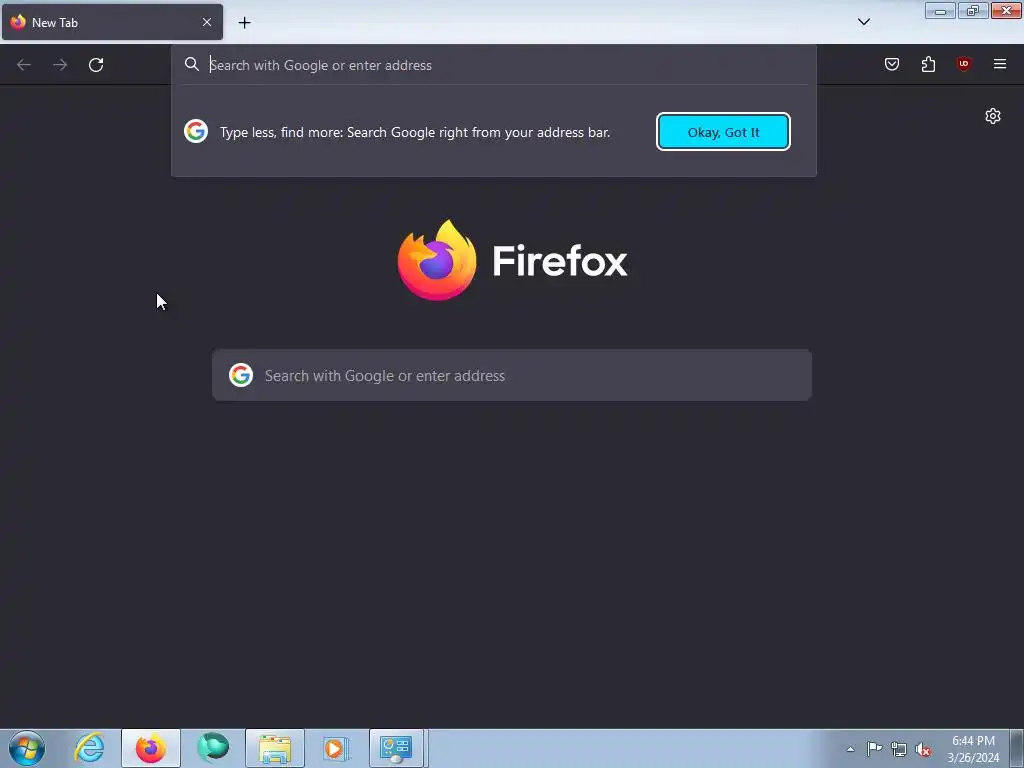Expand the List all tabs chevron
This screenshot has width=1024, height=768.
click(x=863, y=22)
